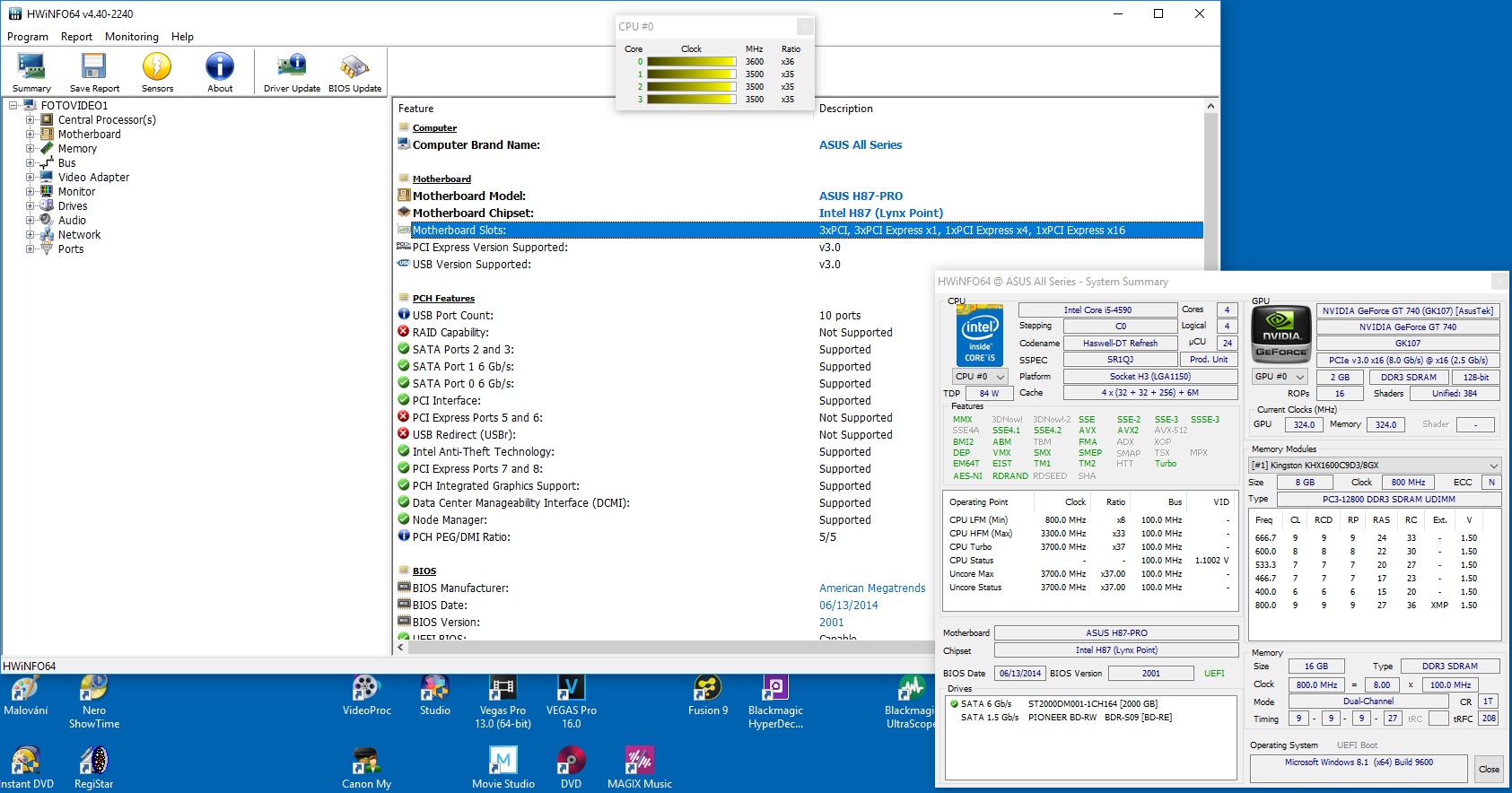The height and width of the screenshot is (793, 1512).
Task: Select the Instant DVD desktop icon
Action: 26,769
